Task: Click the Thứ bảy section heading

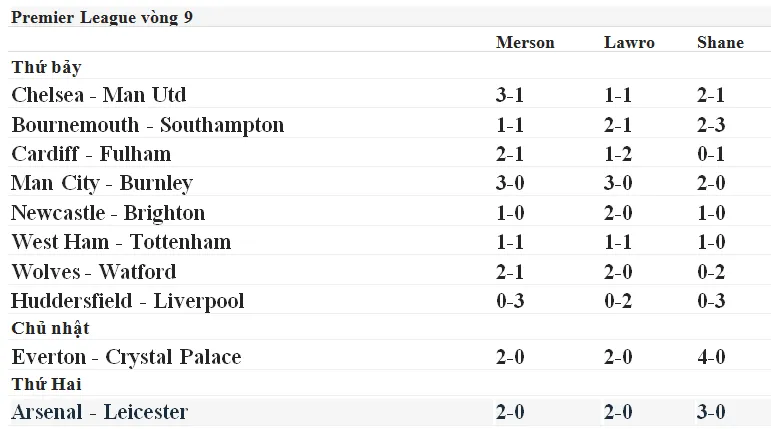Action: pos(46,68)
